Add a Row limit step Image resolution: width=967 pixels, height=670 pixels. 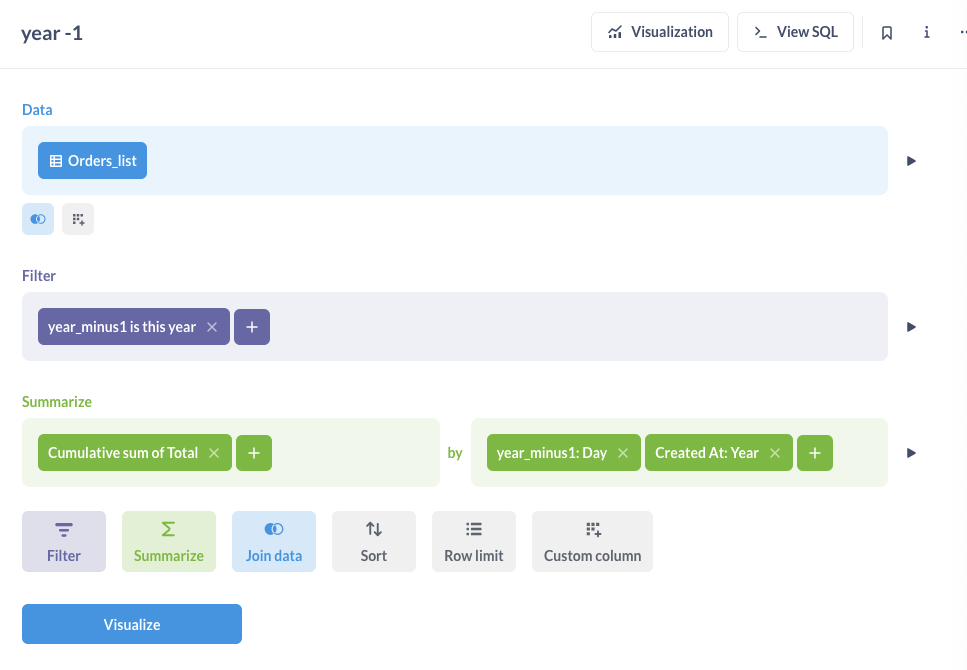tap(474, 542)
